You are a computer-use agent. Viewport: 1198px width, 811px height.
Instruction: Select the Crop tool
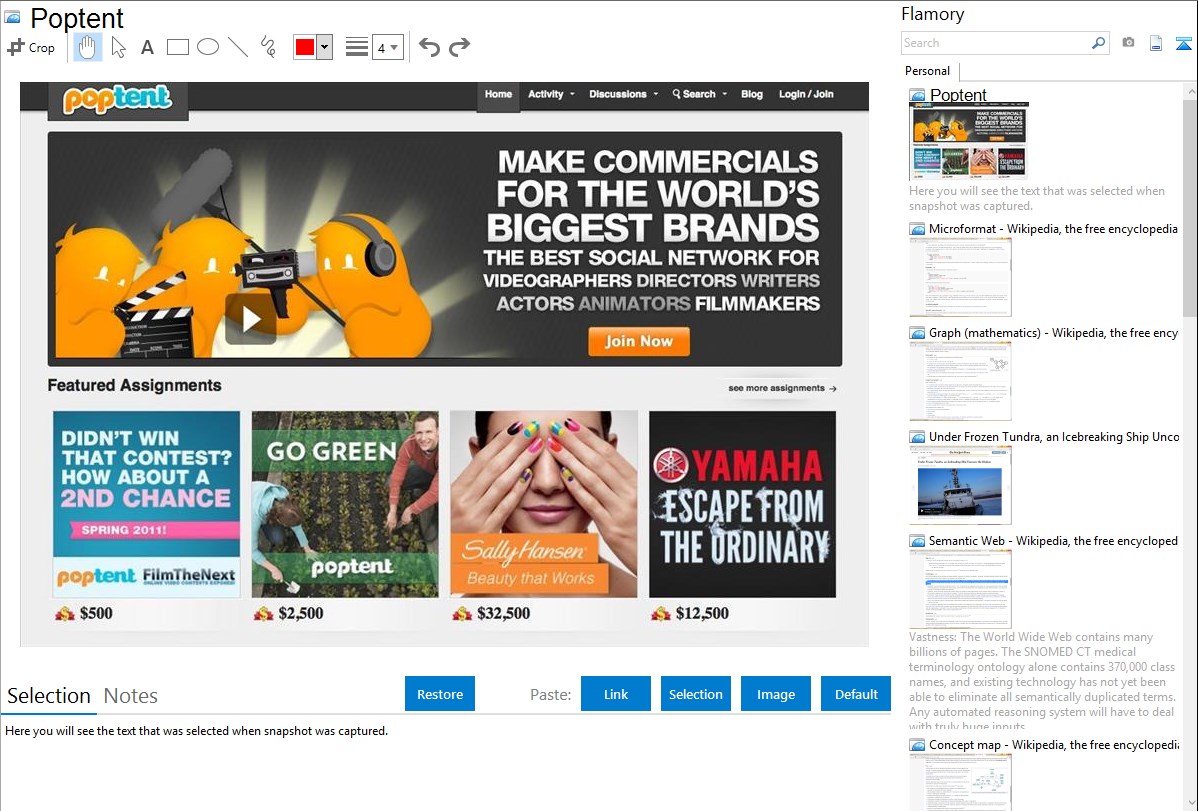(31, 47)
